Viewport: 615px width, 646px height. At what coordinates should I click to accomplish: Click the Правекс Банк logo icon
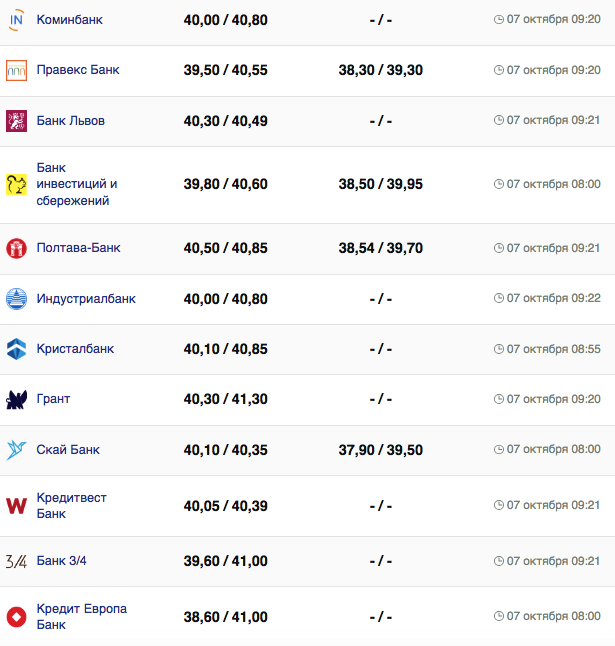[x=16, y=70]
